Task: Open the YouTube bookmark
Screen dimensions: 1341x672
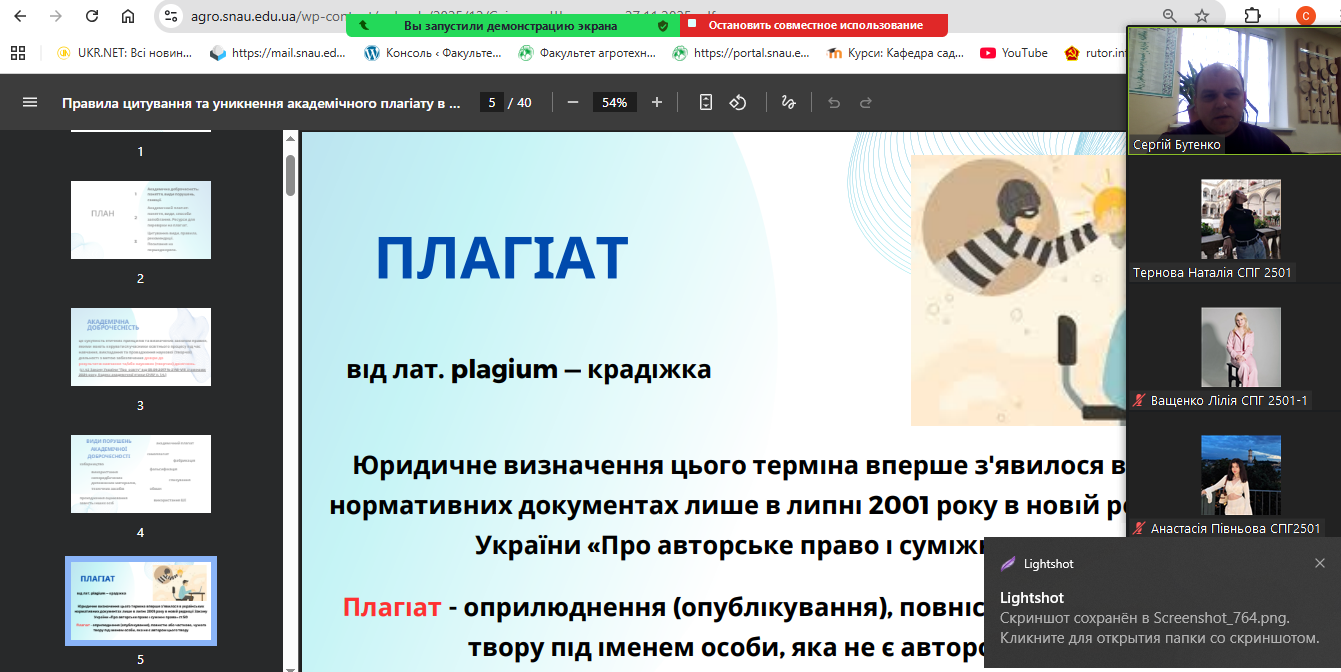Action: [x=1014, y=53]
